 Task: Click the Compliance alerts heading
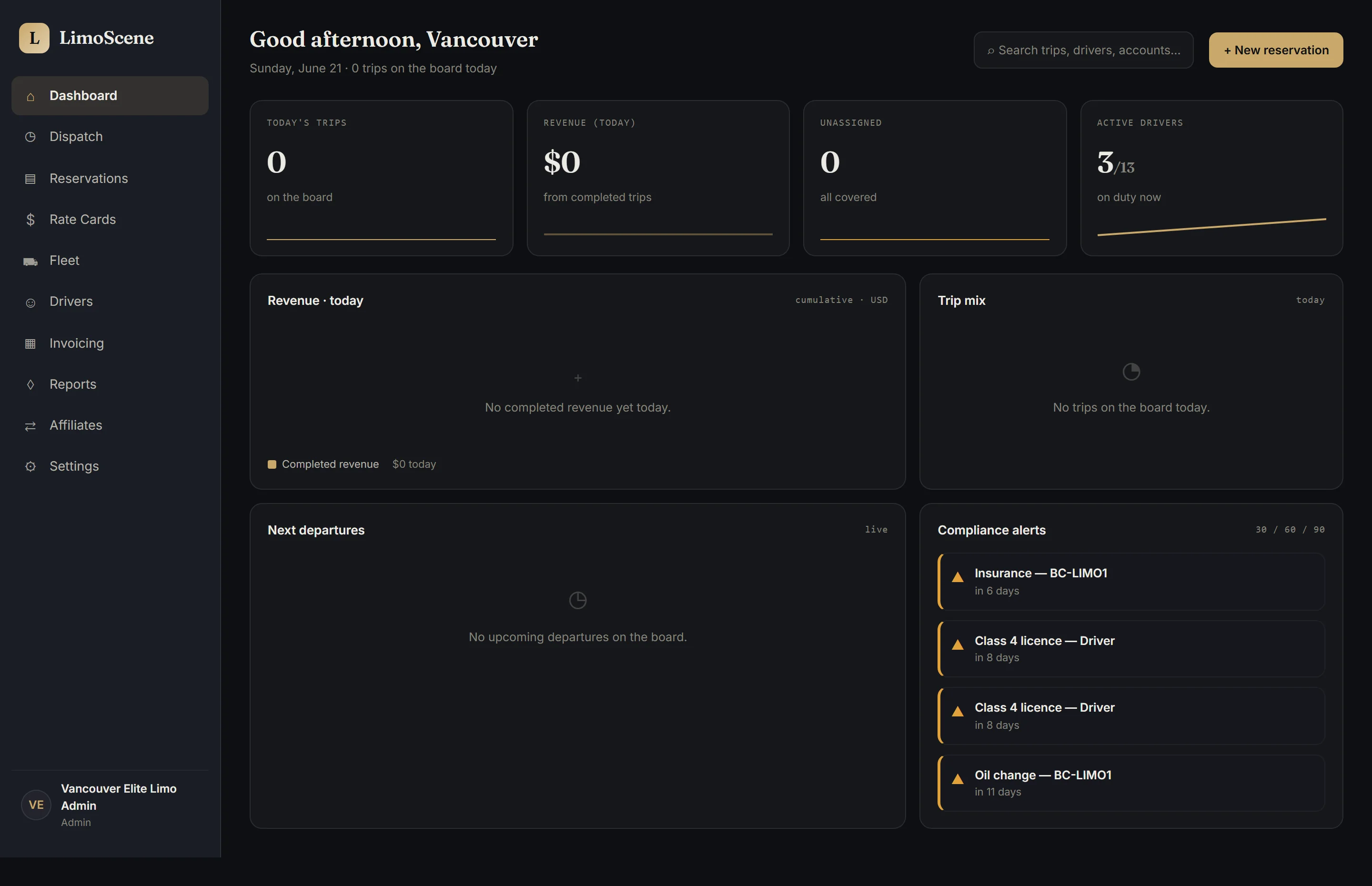point(992,530)
